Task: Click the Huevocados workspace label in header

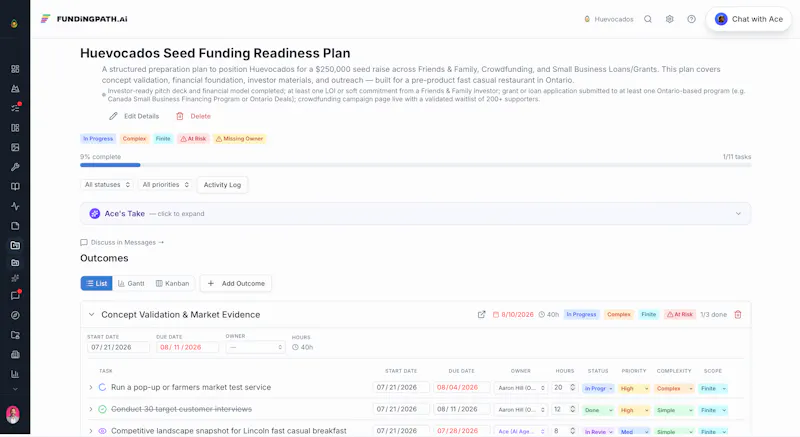Action: click(x=609, y=19)
